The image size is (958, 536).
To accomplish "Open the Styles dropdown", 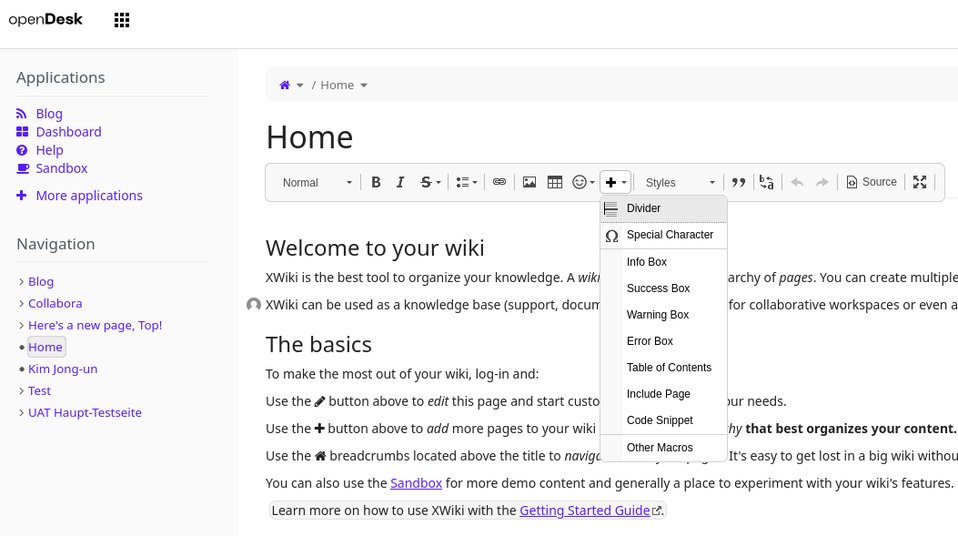I will tap(680, 182).
